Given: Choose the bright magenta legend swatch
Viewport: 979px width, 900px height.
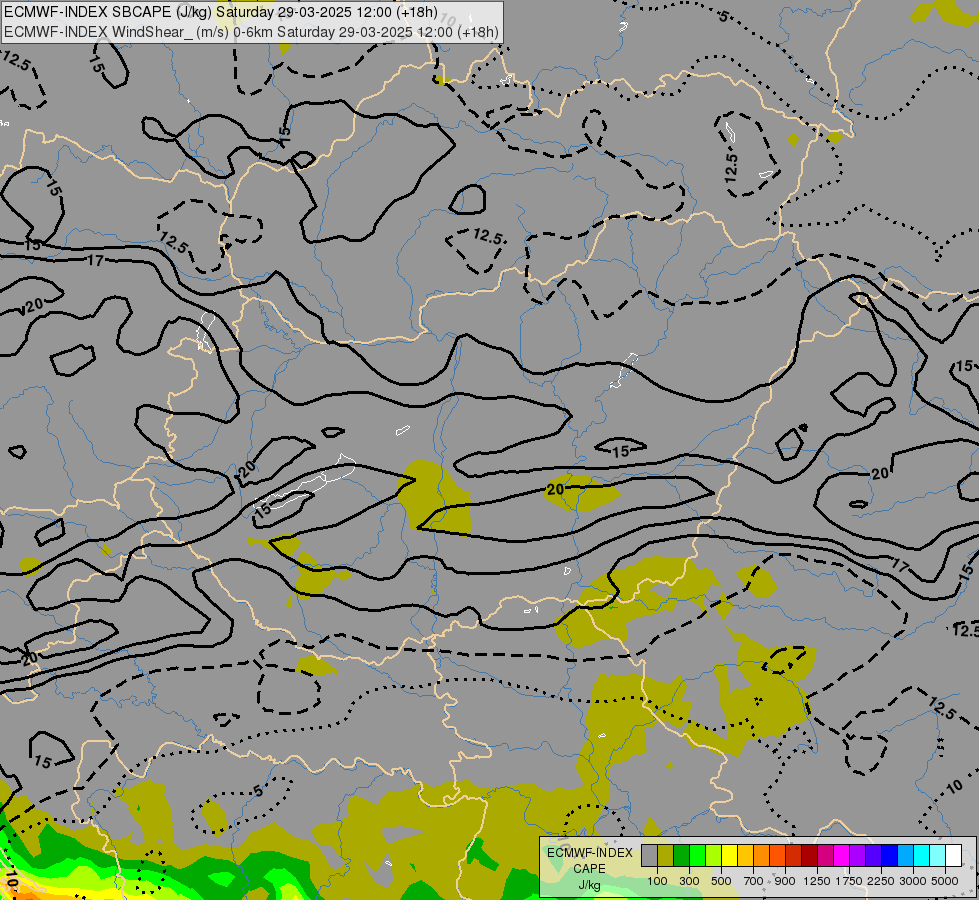Looking at the screenshot, I should point(842,856).
